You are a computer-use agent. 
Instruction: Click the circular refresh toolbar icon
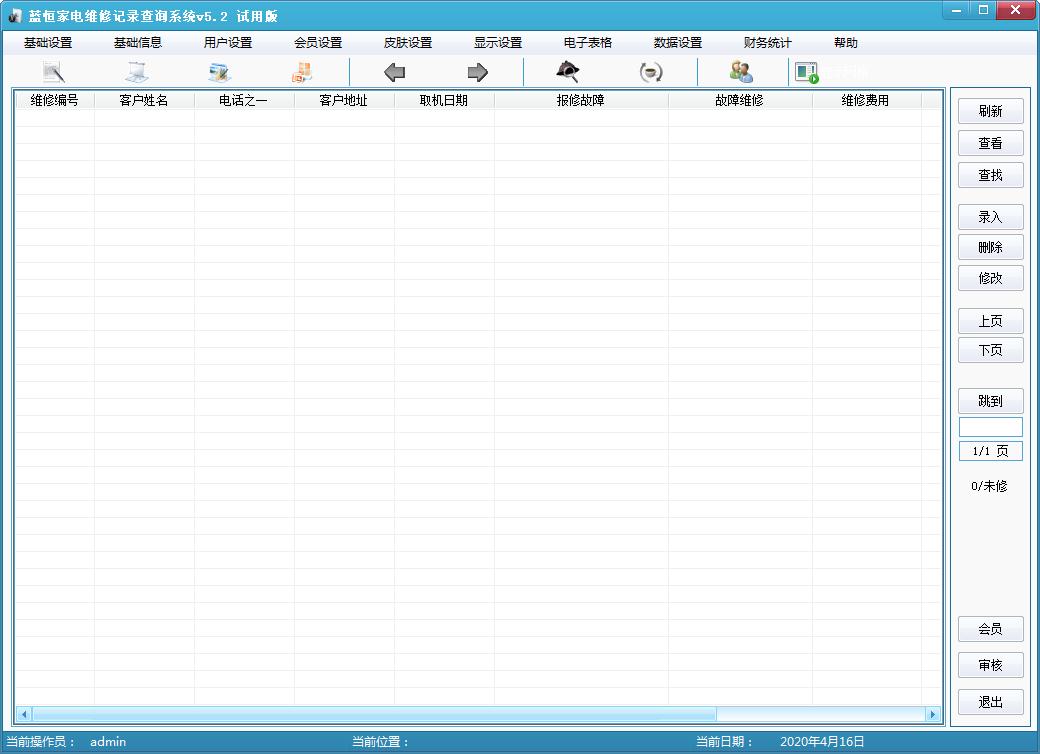tap(651, 72)
